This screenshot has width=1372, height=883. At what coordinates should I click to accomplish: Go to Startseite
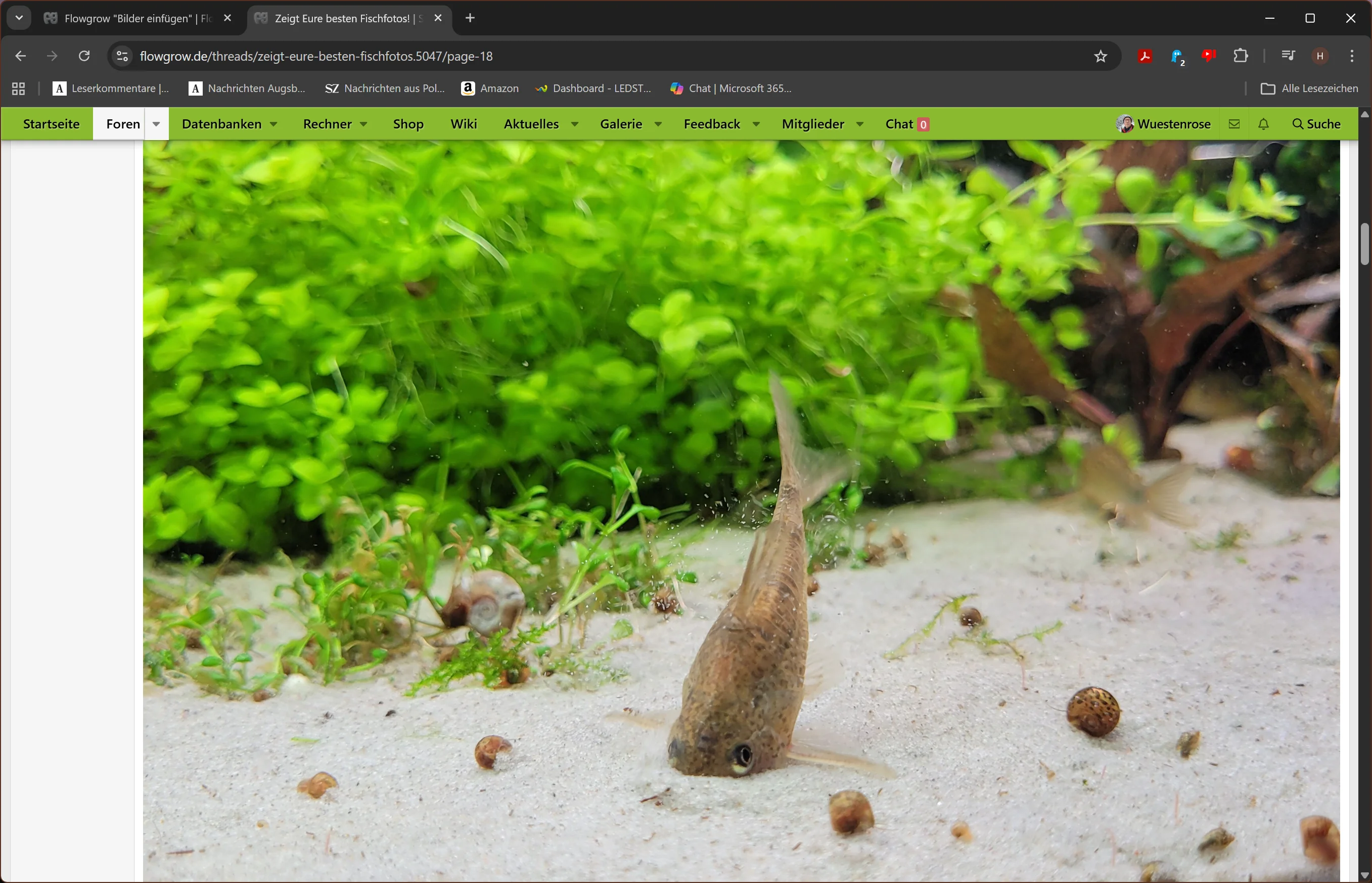click(x=51, y=124)
